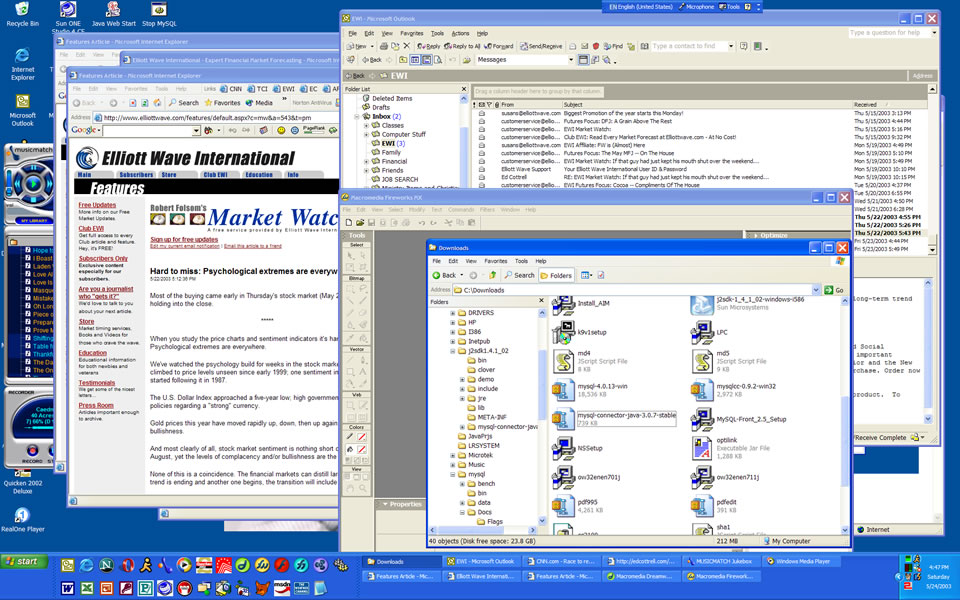The height and width of the screenshot is (600, 960).
Task: Select the EWI (3) folder in Outlook
Action: tap(388, 143)
